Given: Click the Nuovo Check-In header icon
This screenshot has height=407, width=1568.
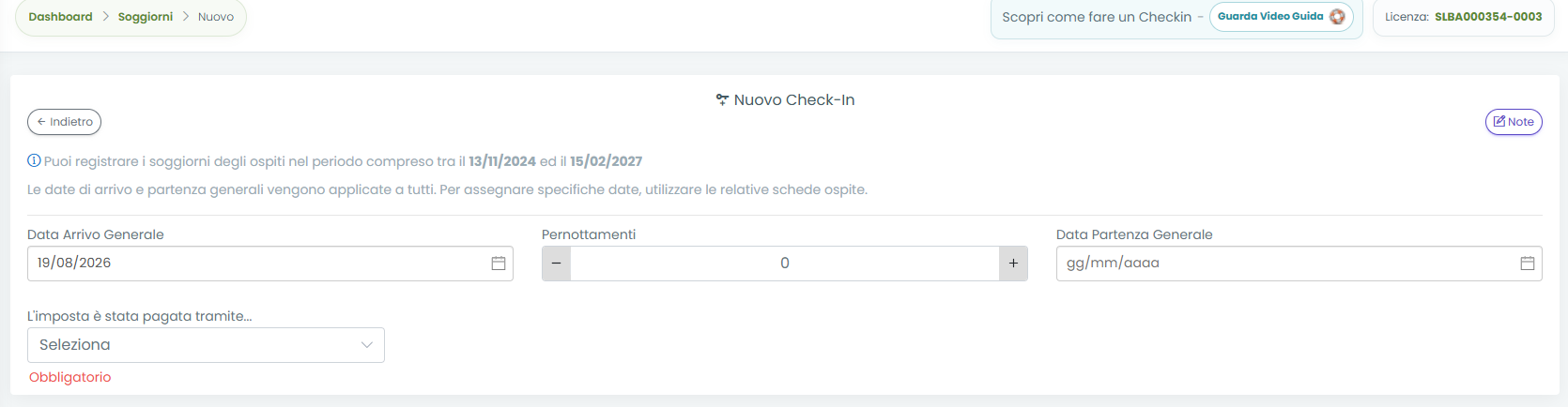Looking at the screenshot, I should point(722,99).
